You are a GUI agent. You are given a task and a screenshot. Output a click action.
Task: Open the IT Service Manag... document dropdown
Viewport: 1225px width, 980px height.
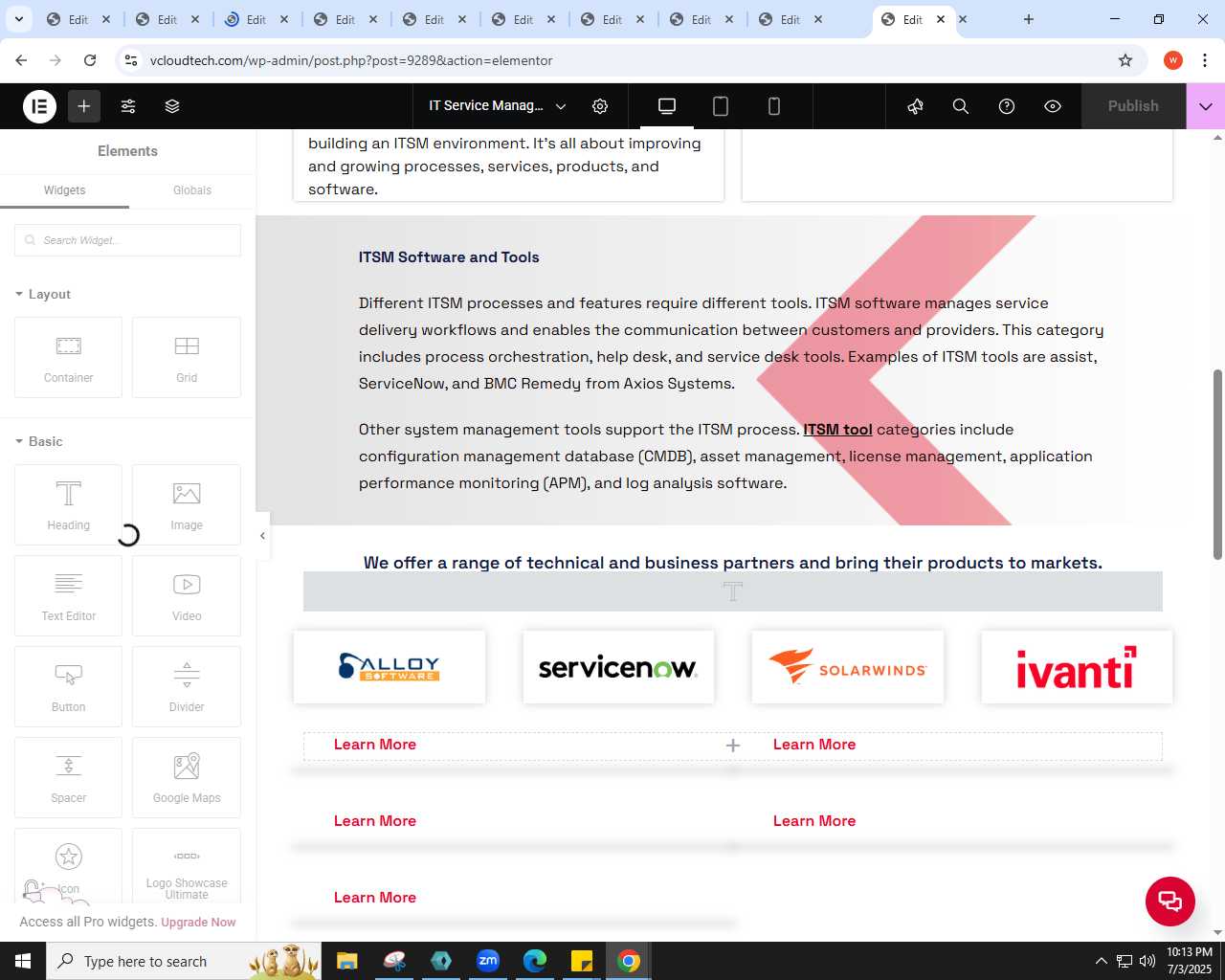[498, 106]
